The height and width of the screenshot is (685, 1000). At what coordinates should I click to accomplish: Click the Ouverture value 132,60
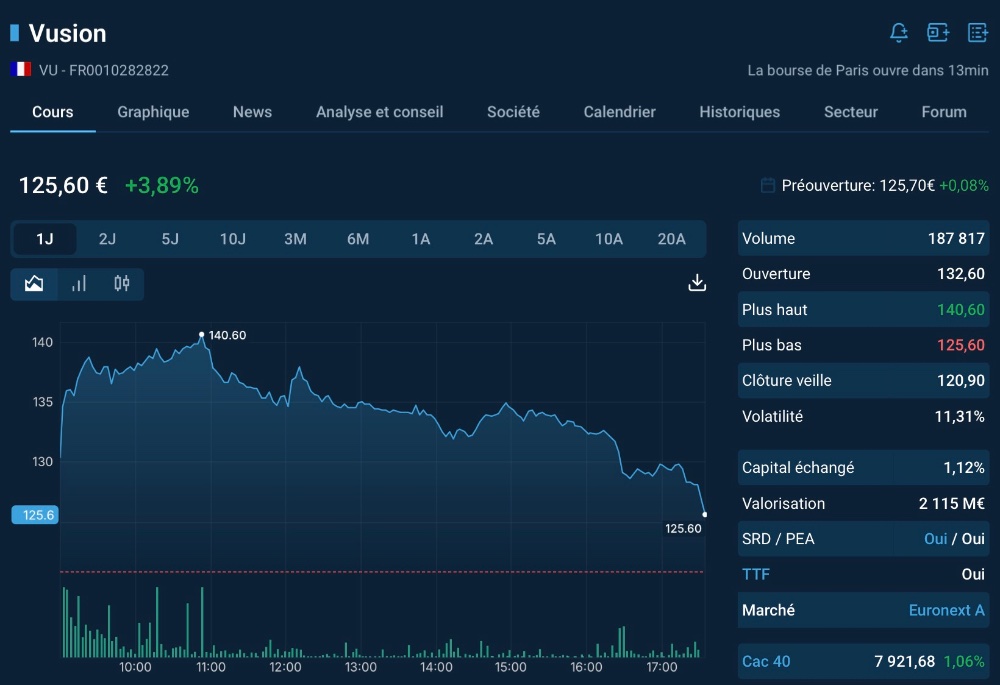[960, 274]
